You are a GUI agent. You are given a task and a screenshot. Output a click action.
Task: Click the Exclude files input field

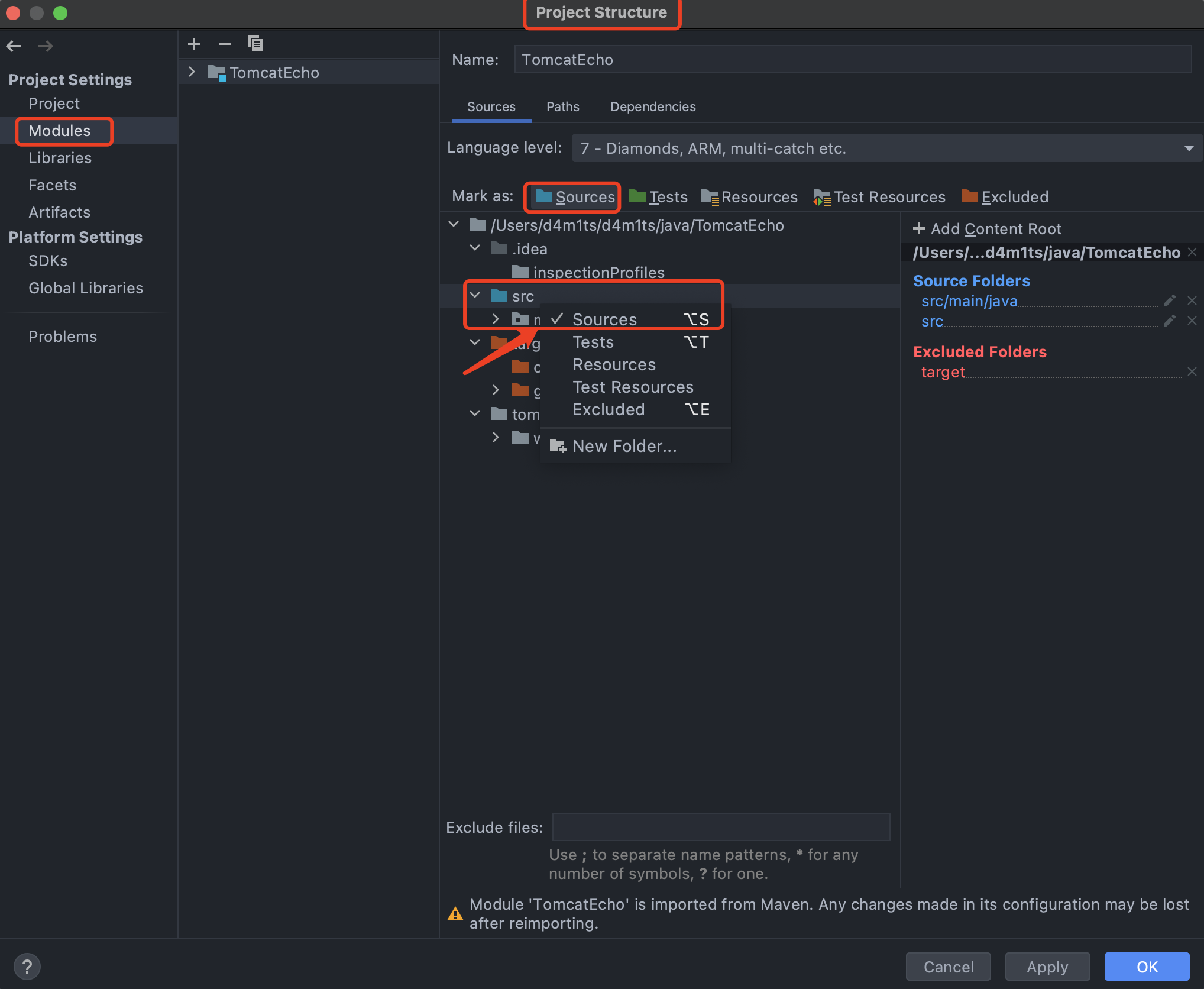click(x=721, y=827)
